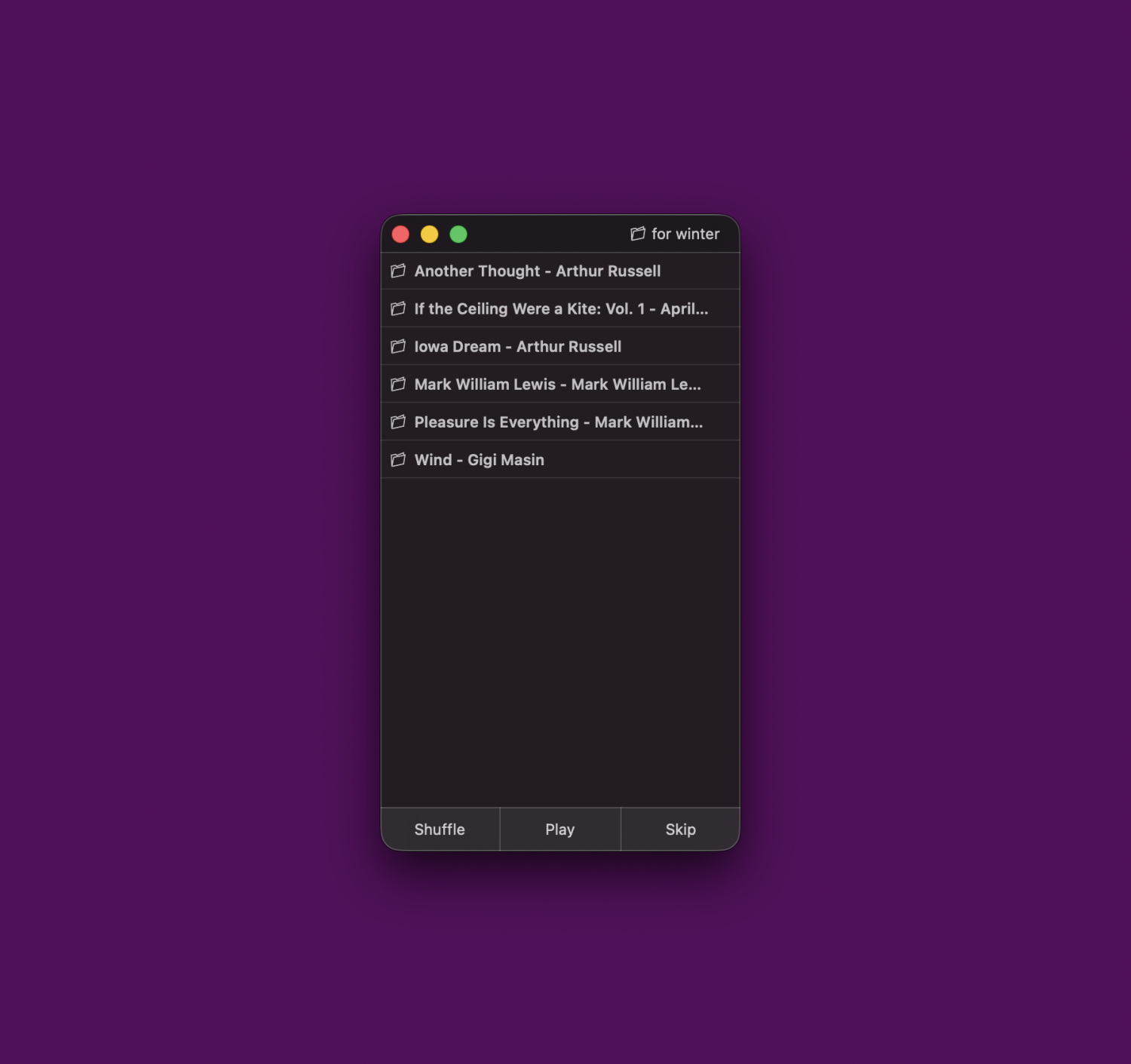The width and height of the screenshot is (1131, 1064).
Task: Click the folder icon in the title bar
Action: 638,234
